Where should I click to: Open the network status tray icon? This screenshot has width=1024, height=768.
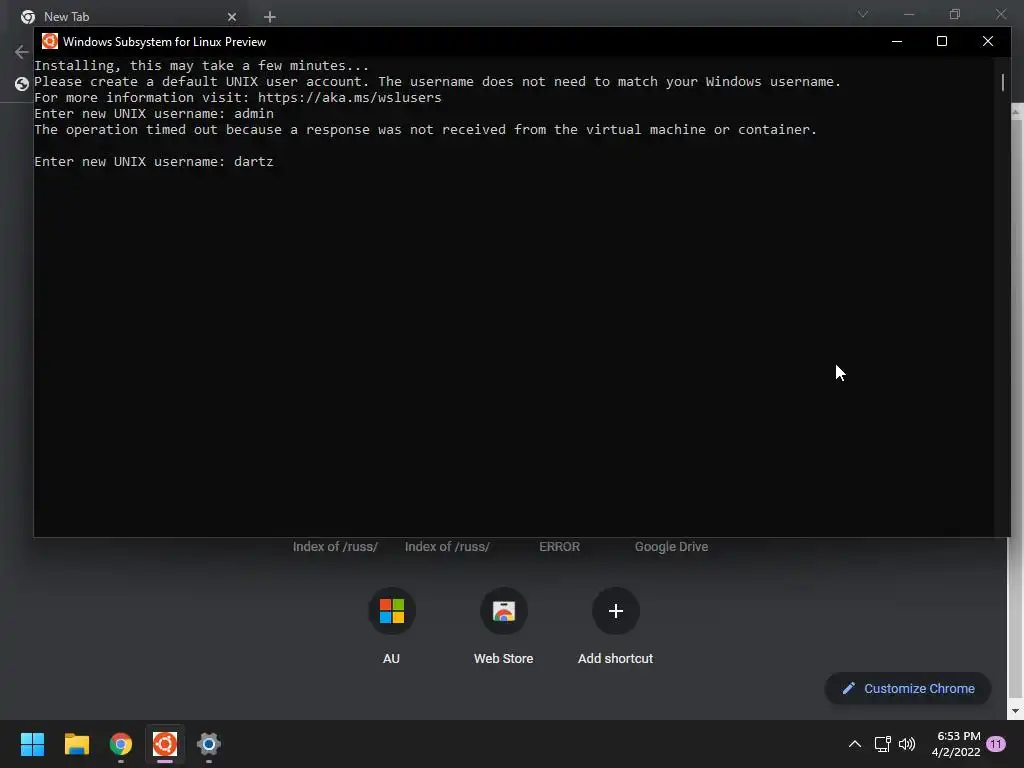882,744
